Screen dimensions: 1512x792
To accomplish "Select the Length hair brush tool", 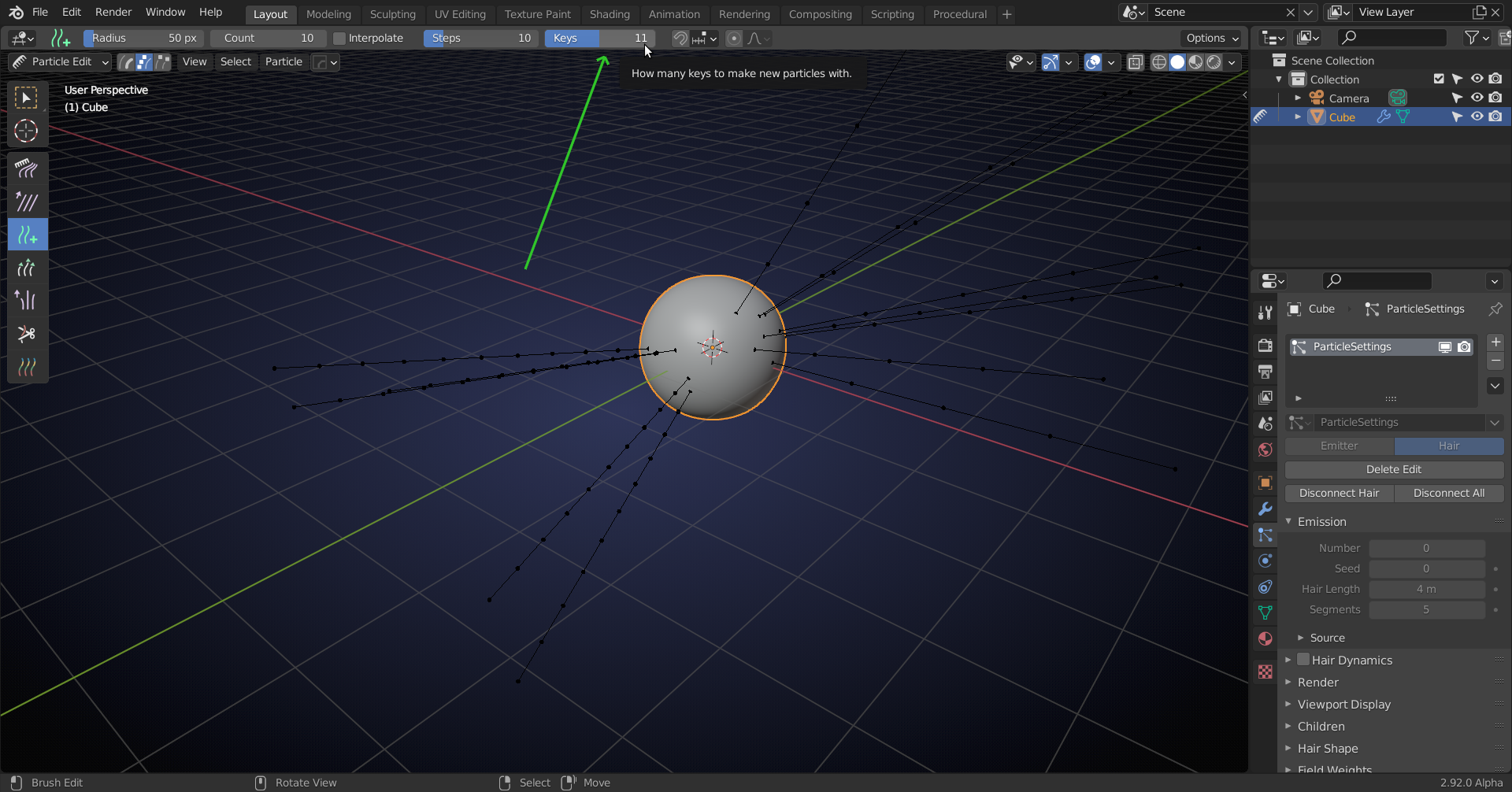I will pyautogui.click(x=27, y=268).
